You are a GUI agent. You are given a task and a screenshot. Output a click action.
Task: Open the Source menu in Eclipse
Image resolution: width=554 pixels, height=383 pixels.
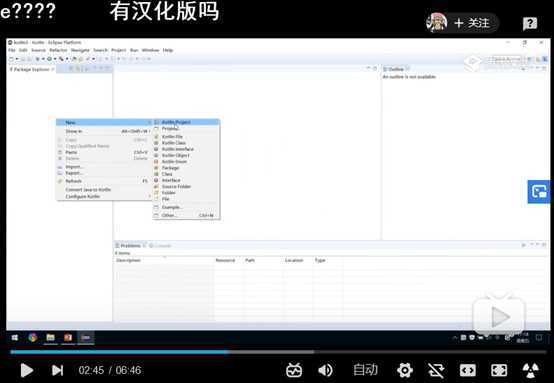[x=39, y=50]
